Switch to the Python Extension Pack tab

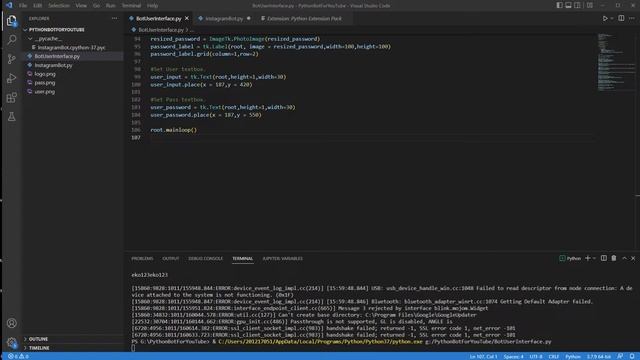304,18
